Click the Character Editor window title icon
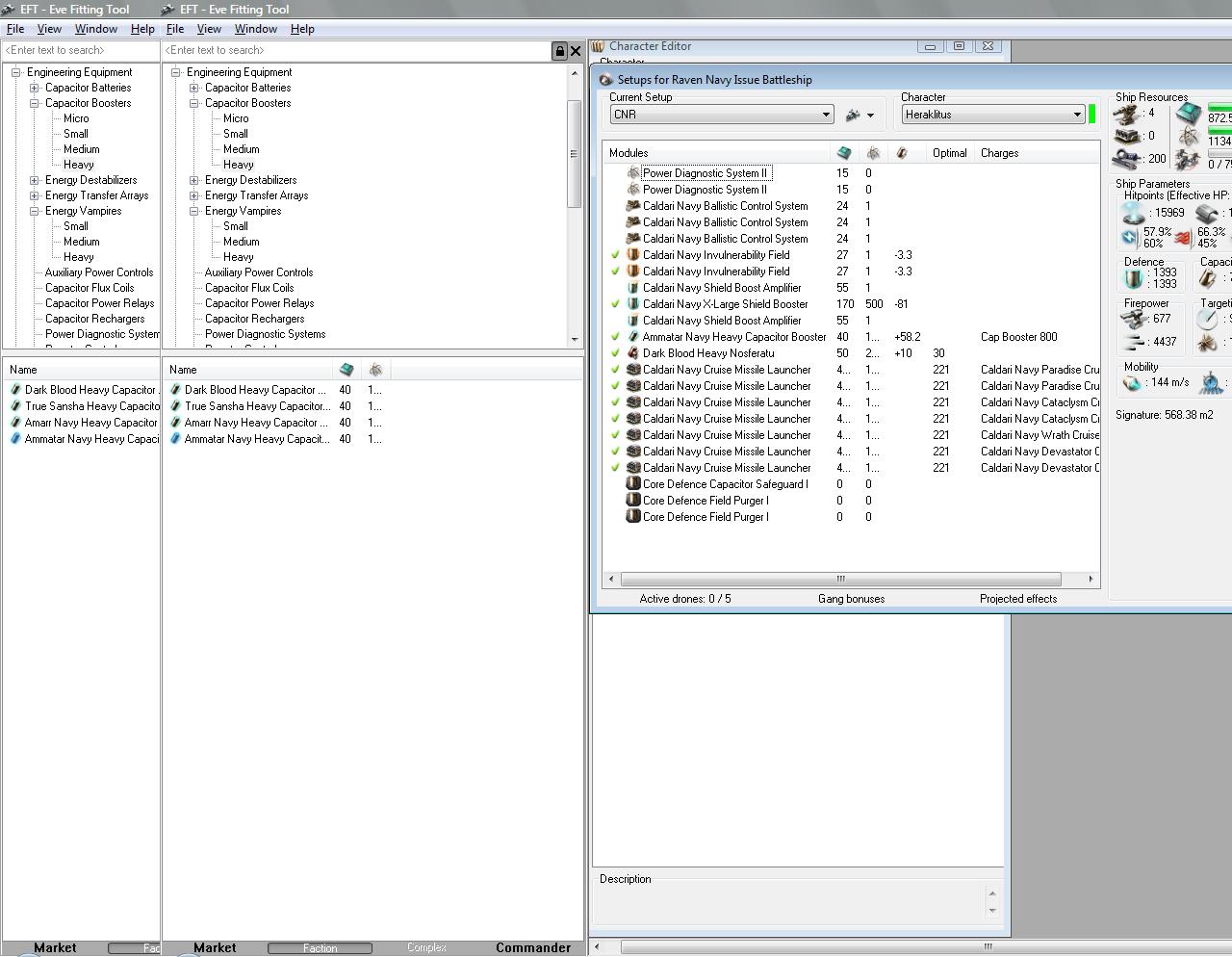Screen dimensions: 1232x957 click(598, 46)
